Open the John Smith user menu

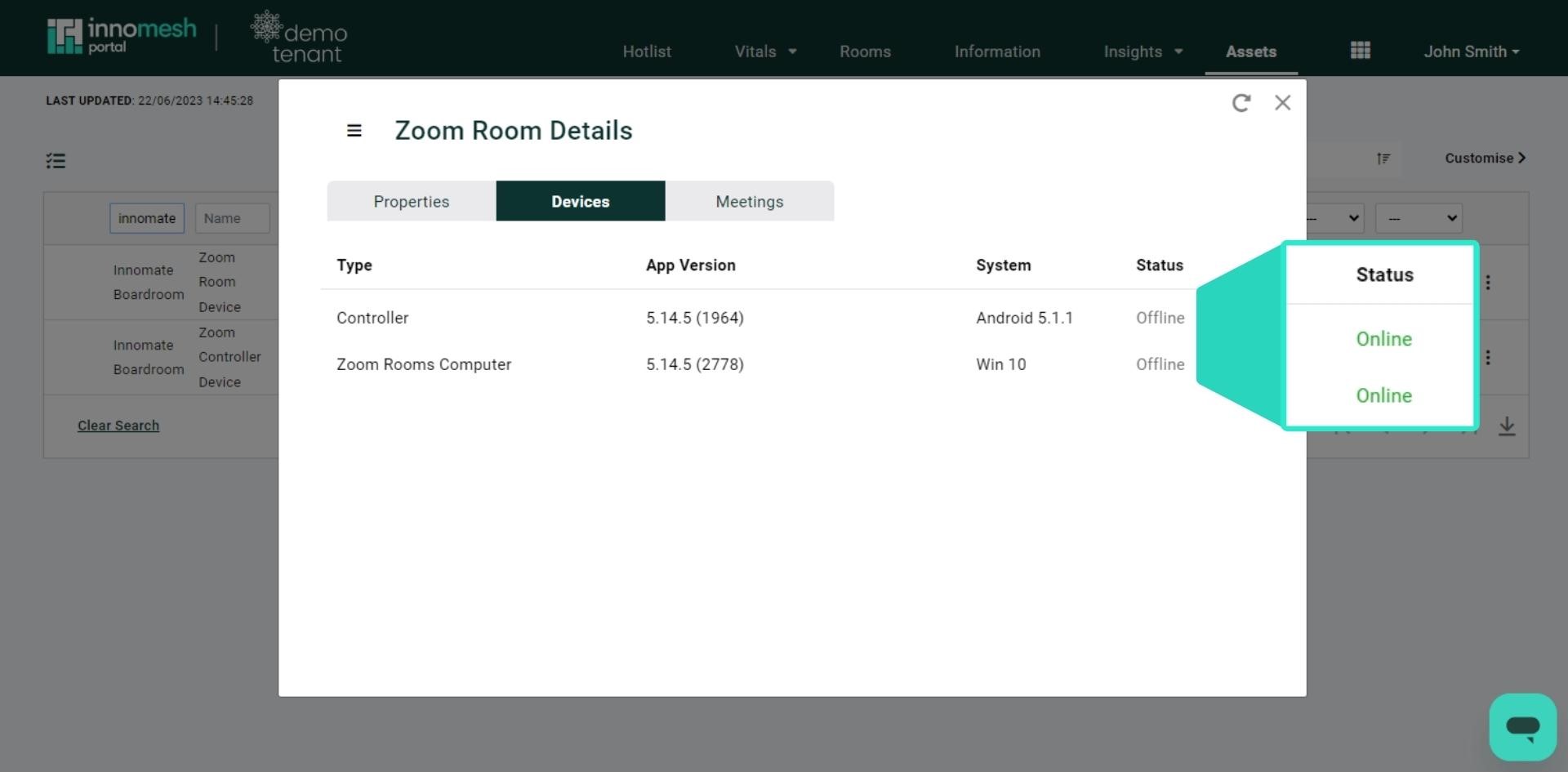[x=1472, y=51]
